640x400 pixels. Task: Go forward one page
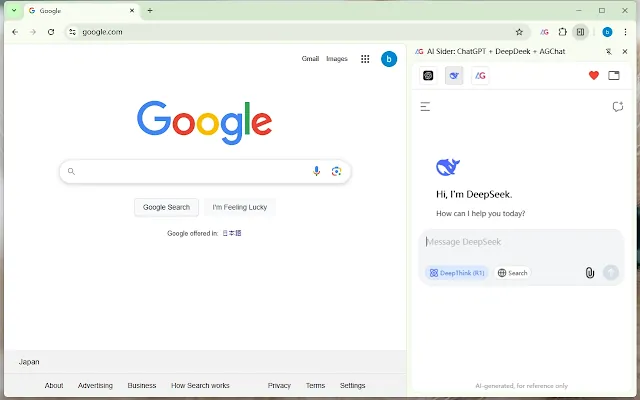pos(33,32)
